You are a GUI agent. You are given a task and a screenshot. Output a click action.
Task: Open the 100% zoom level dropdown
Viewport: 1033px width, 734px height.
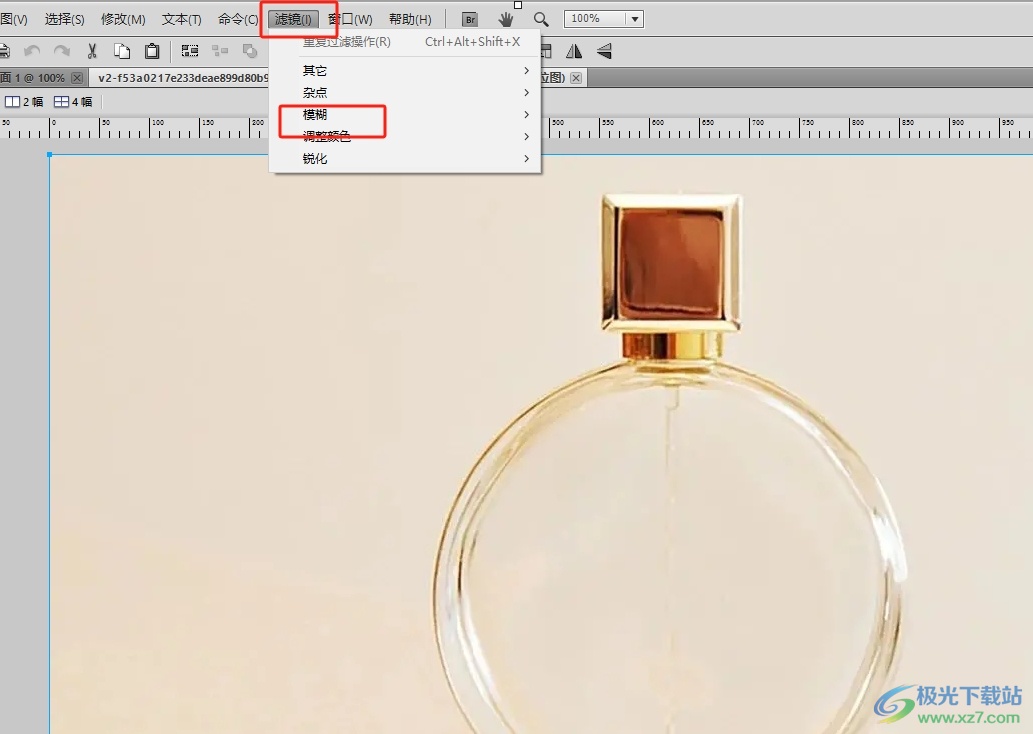point(634,19)
